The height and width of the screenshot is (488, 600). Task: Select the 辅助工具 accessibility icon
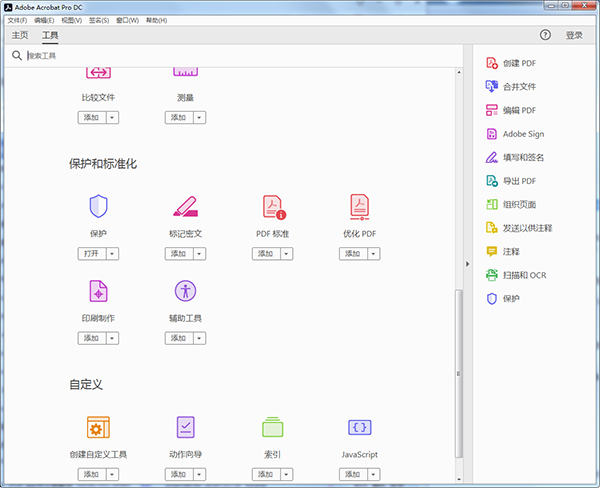[x=185, y=291]
